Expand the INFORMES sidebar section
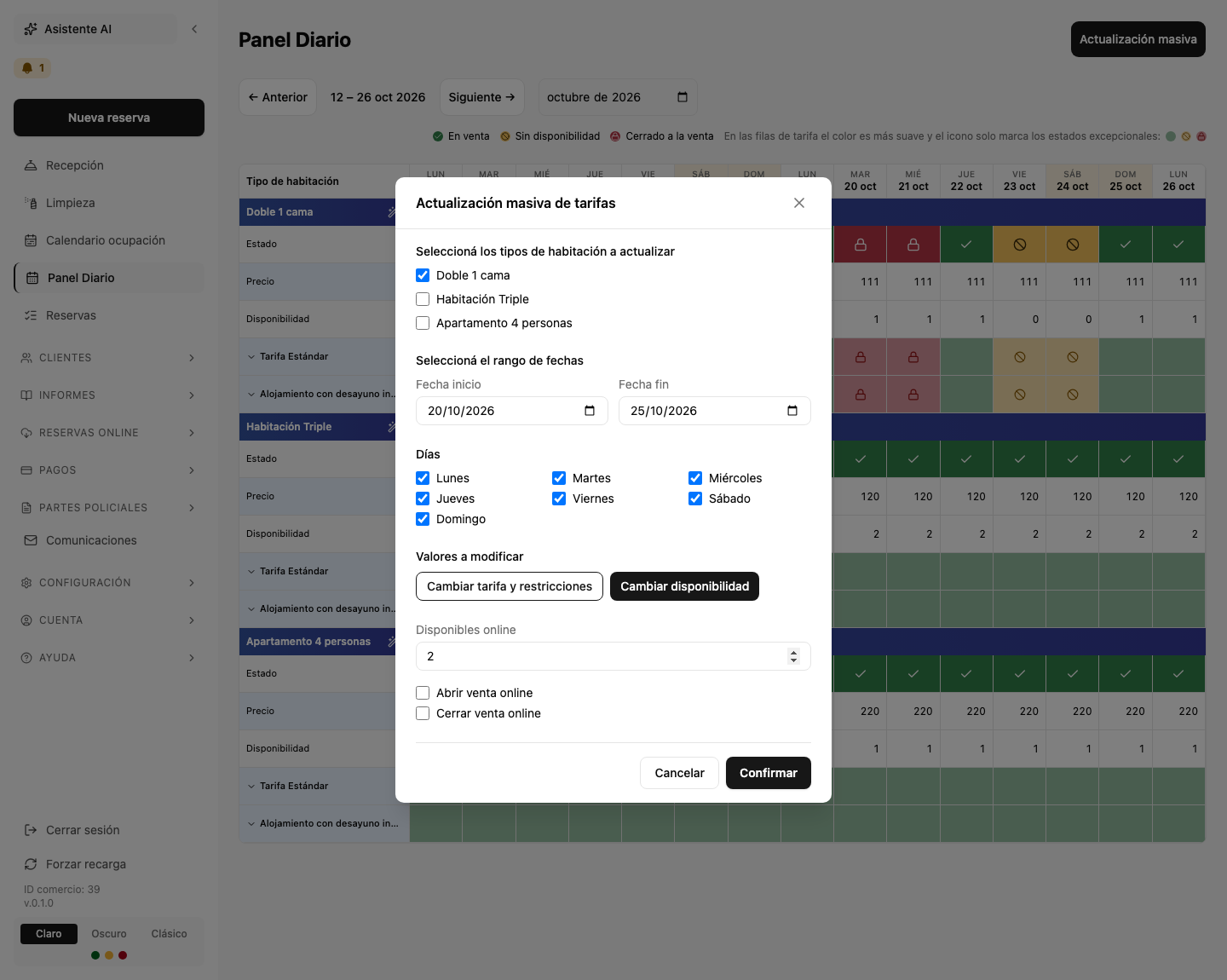1227x980 pixels. (109, 395)
